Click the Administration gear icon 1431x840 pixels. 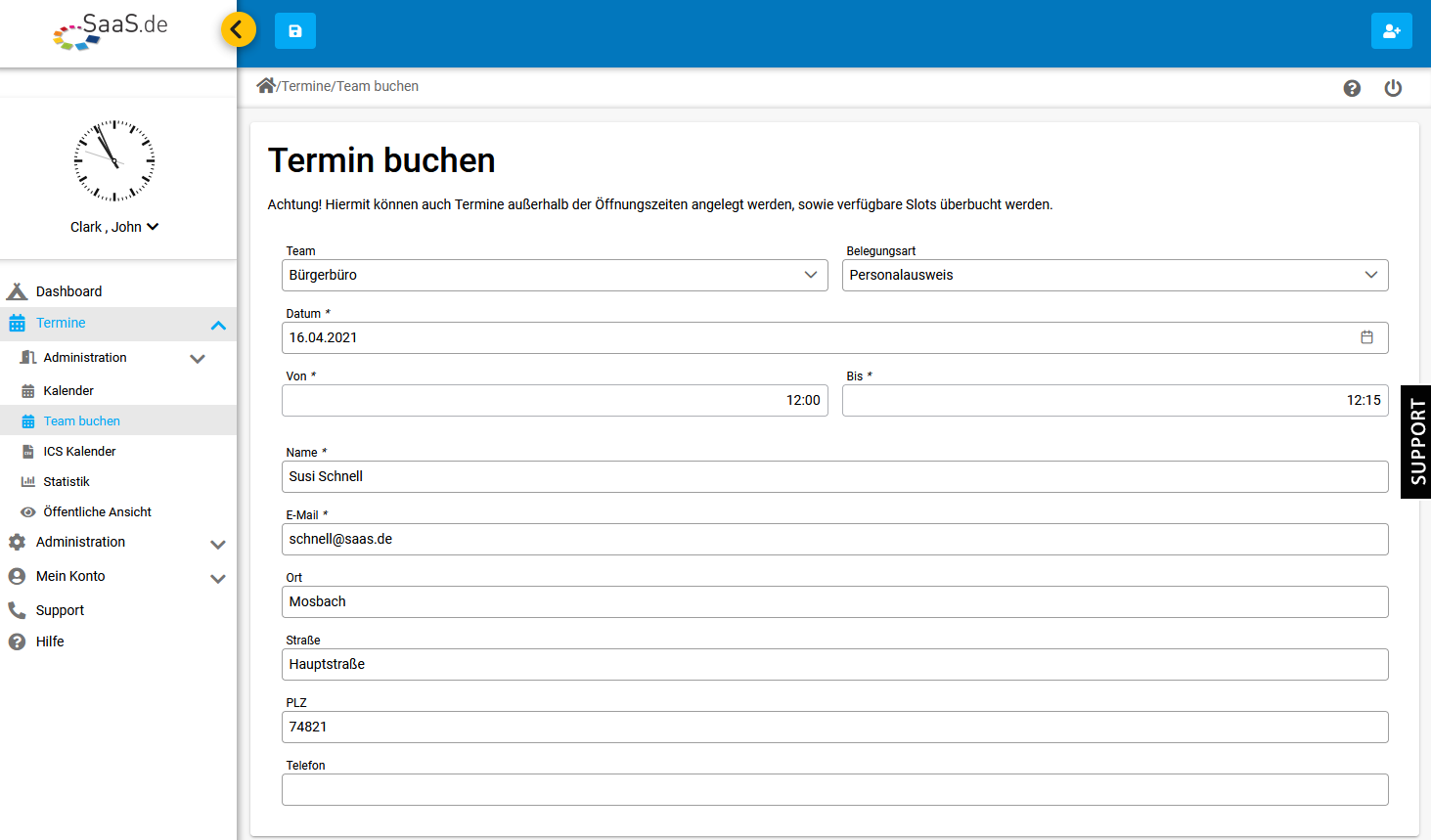17,542
